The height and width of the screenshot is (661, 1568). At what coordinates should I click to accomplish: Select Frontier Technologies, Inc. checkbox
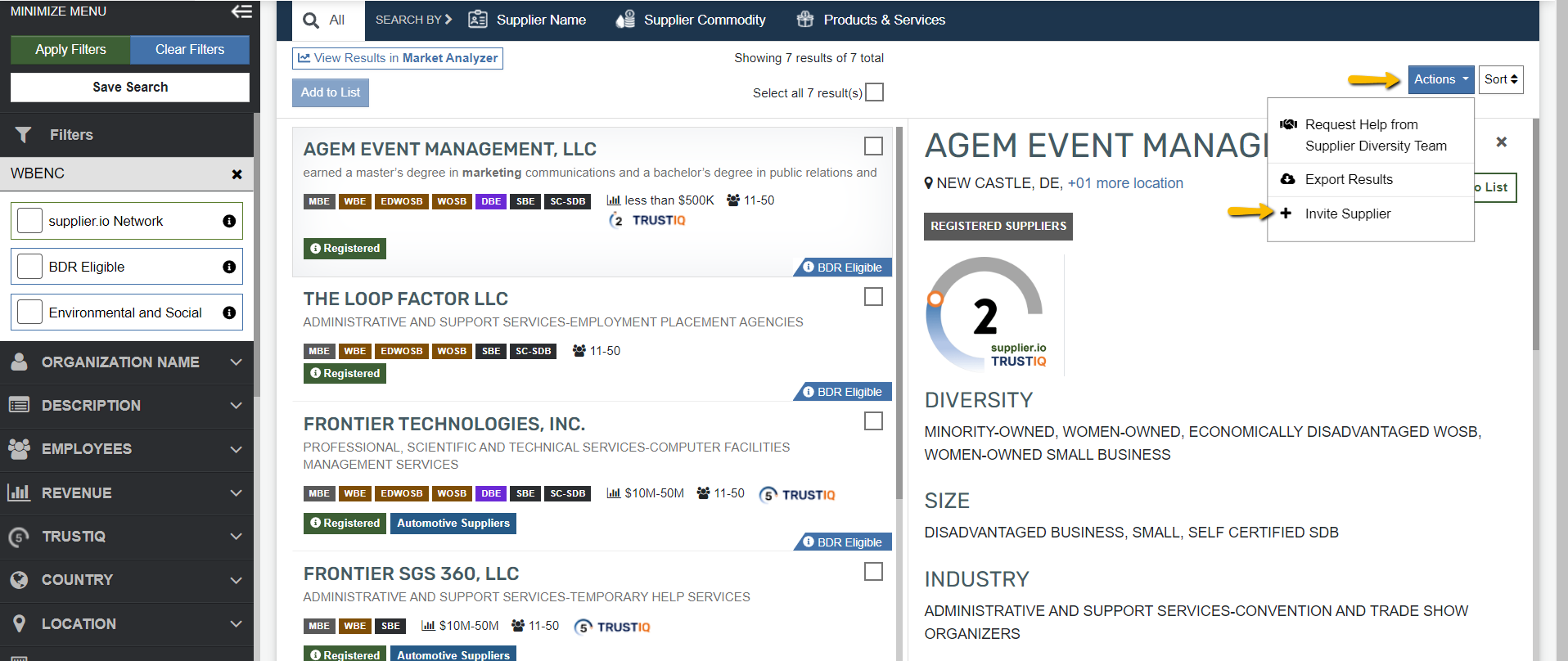coord(873,421)
